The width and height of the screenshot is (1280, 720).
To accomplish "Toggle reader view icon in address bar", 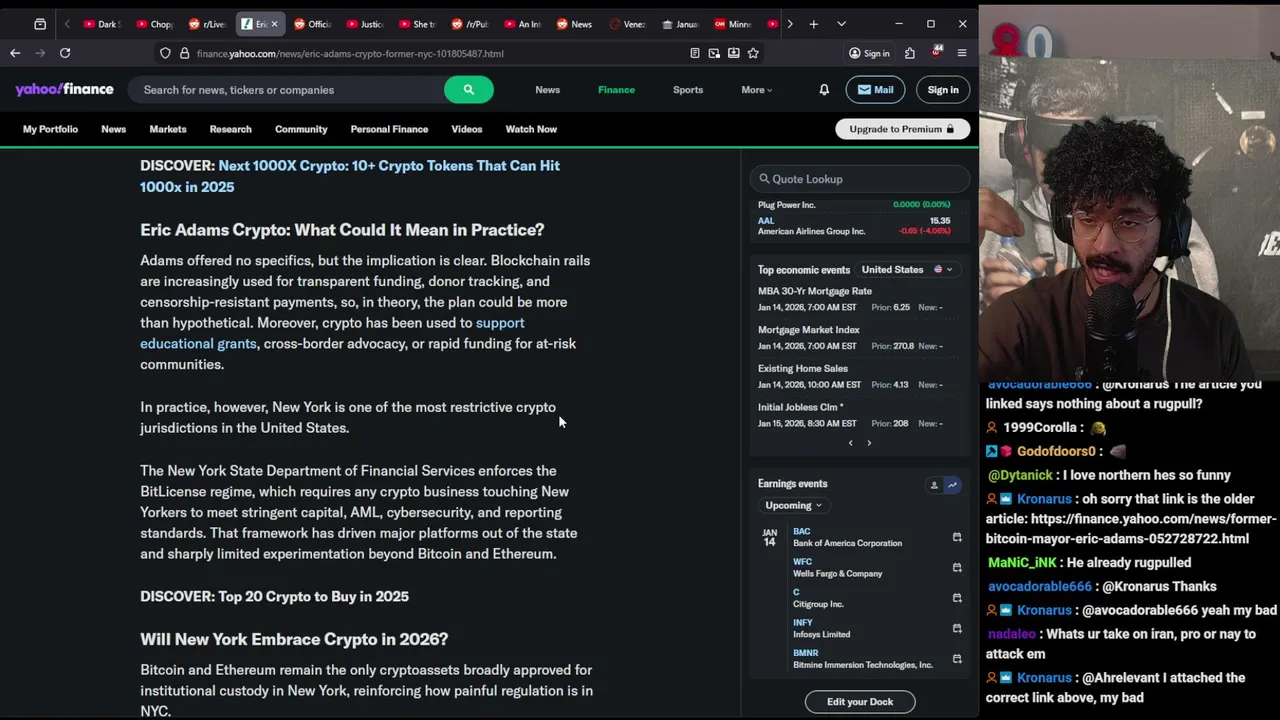I will pos(695,53).
